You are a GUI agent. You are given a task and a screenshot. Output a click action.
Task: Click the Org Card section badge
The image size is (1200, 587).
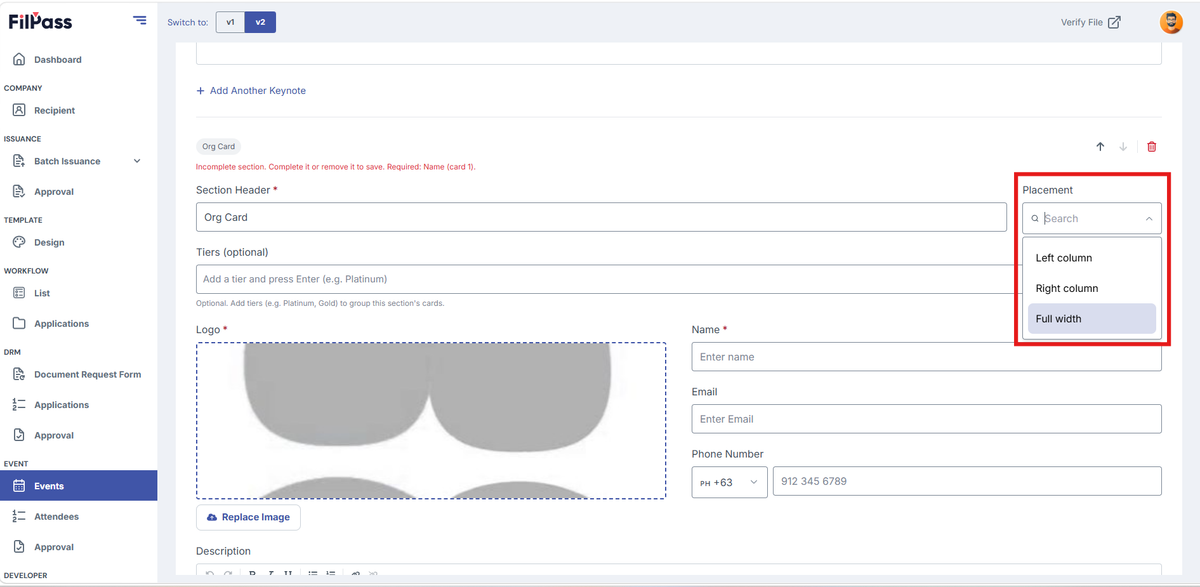pos(218,147)
